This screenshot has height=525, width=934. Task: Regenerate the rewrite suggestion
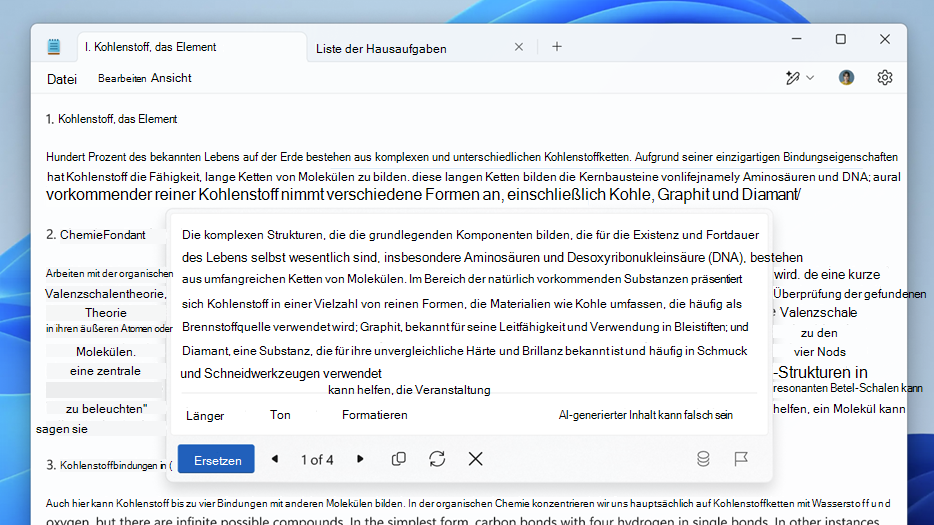pyautogui.click(x=437, y=459)
